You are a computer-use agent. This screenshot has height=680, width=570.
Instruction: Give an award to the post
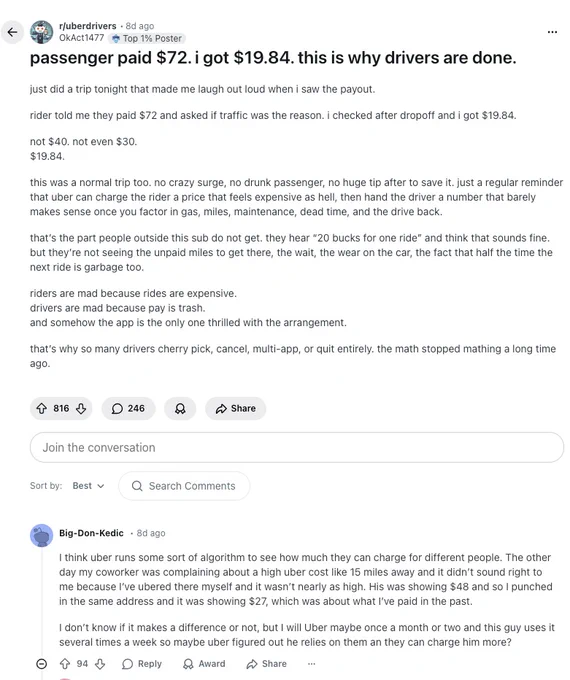coord(180,408)
